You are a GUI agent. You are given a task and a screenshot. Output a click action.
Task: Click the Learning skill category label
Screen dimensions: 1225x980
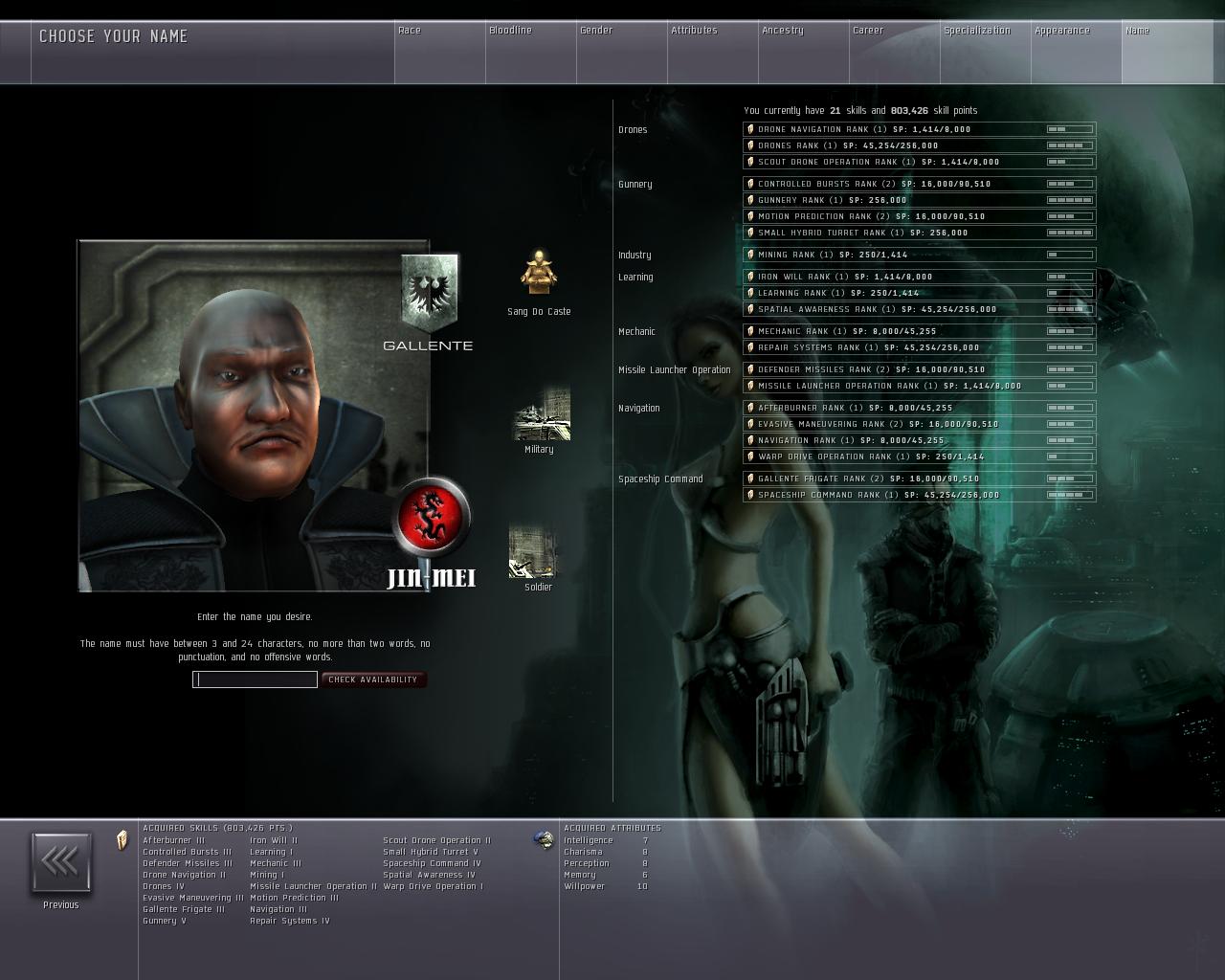point(635,278)
